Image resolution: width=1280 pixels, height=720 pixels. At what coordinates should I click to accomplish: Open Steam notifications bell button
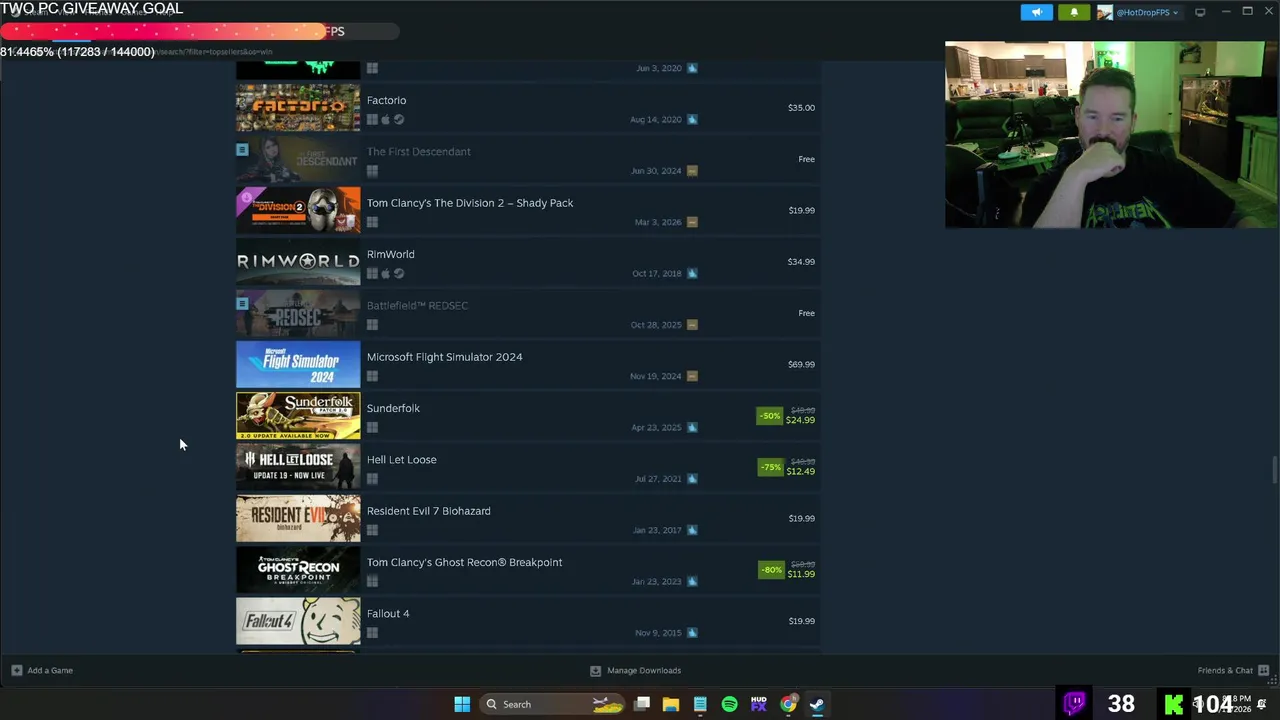pos(1073,12)
